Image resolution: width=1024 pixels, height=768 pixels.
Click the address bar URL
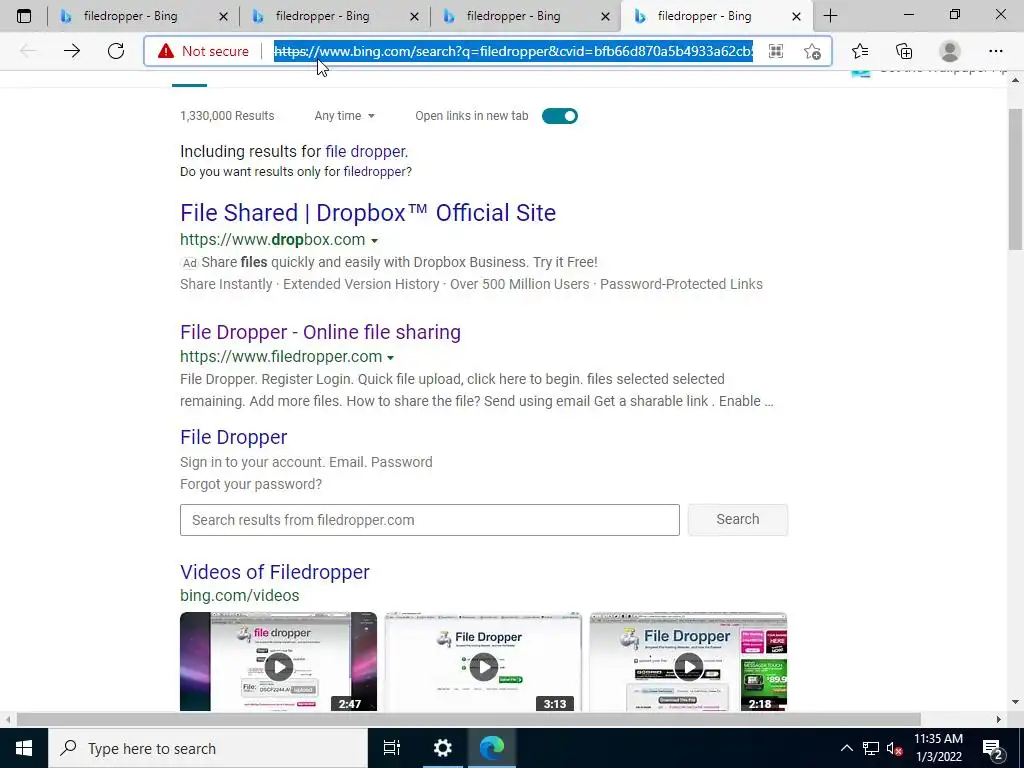coord(513,51)
